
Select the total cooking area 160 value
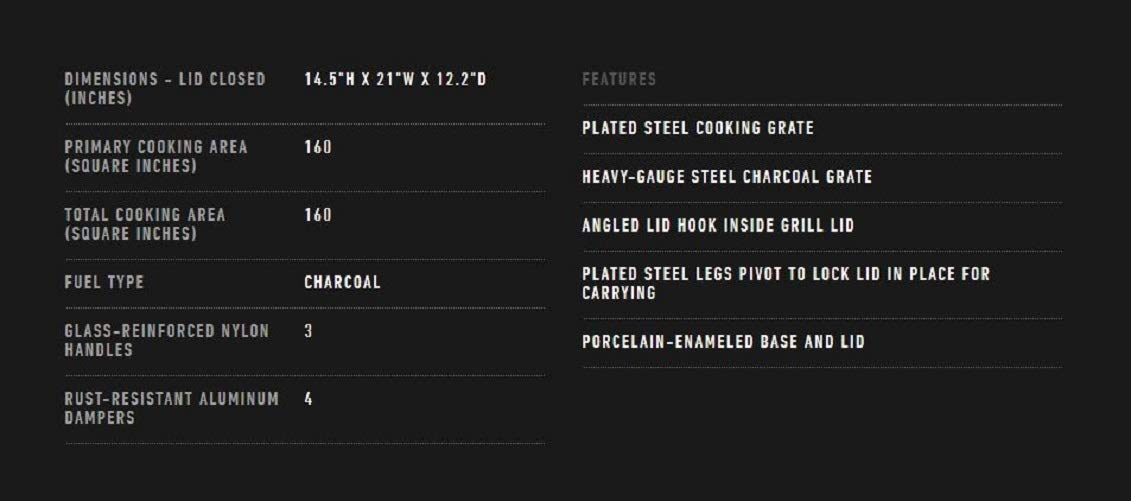(x=318, y=215)
